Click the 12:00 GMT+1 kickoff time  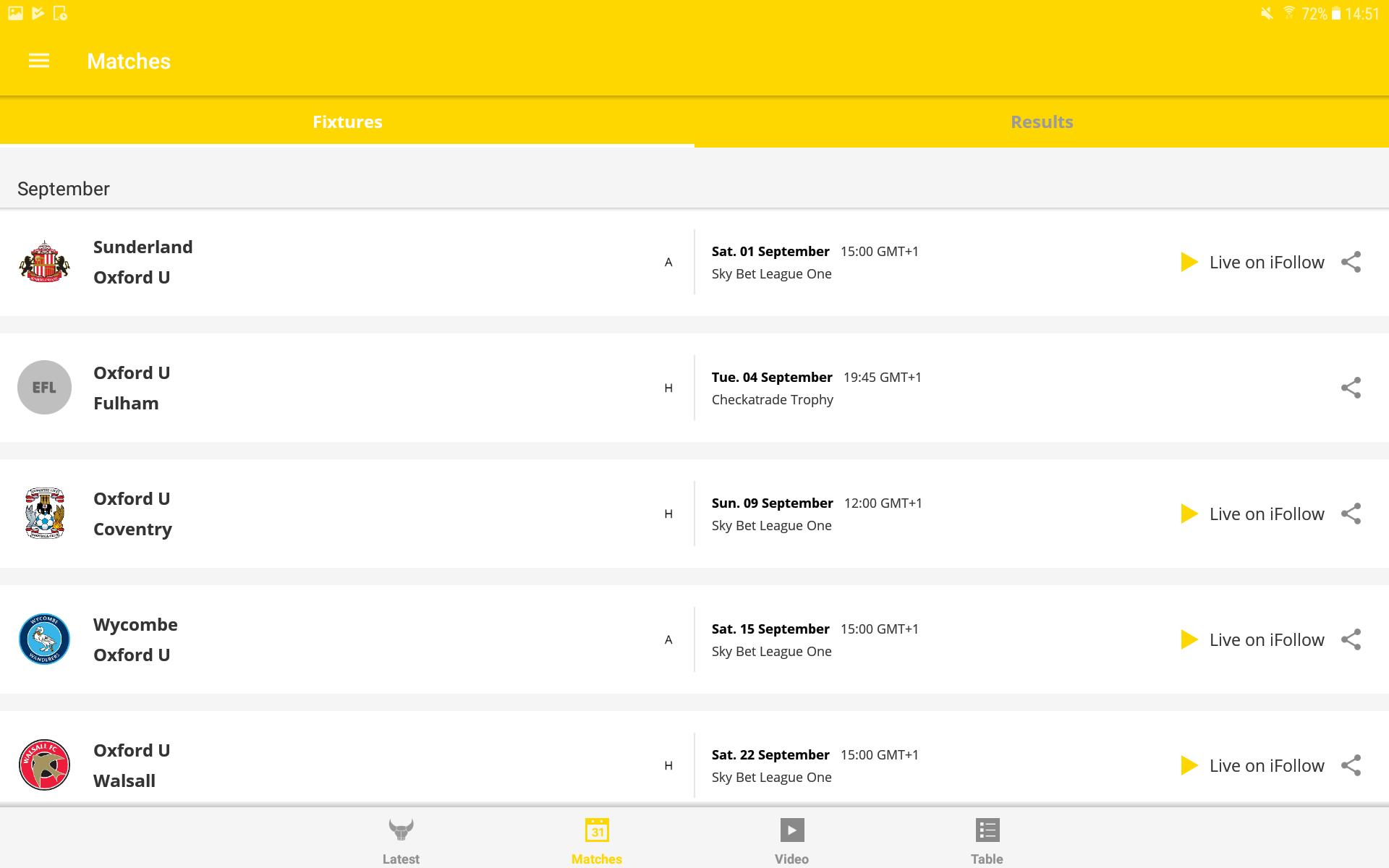tap(883, 503)
